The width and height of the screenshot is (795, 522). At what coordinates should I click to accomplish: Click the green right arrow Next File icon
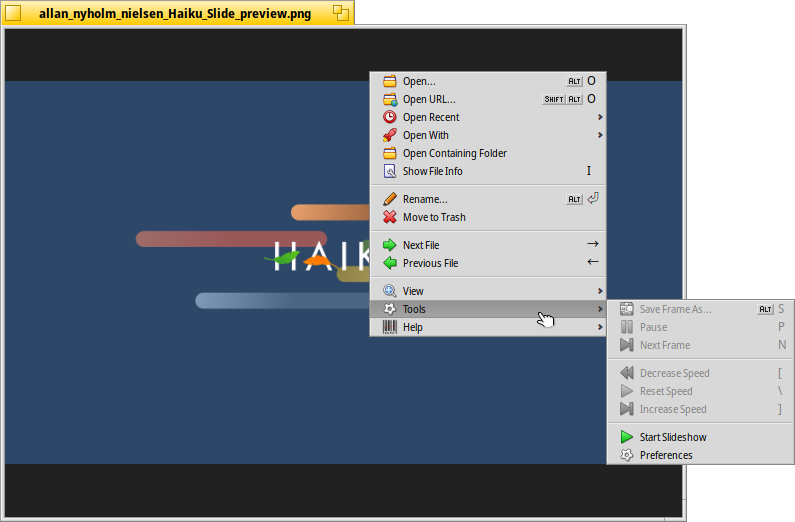click(x=389, y=245)
